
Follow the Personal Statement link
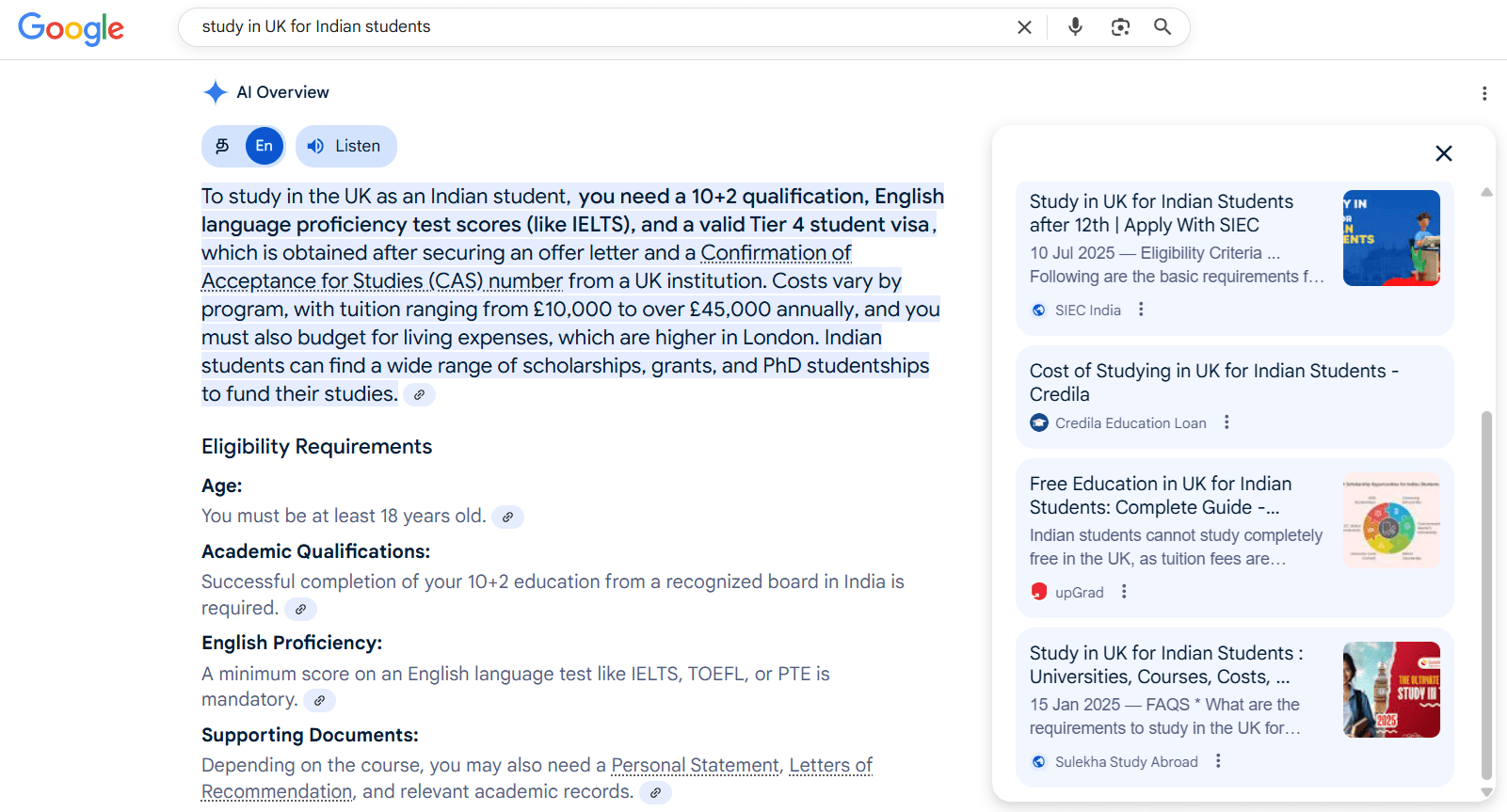pyautogui.click(x=695, y=765)
